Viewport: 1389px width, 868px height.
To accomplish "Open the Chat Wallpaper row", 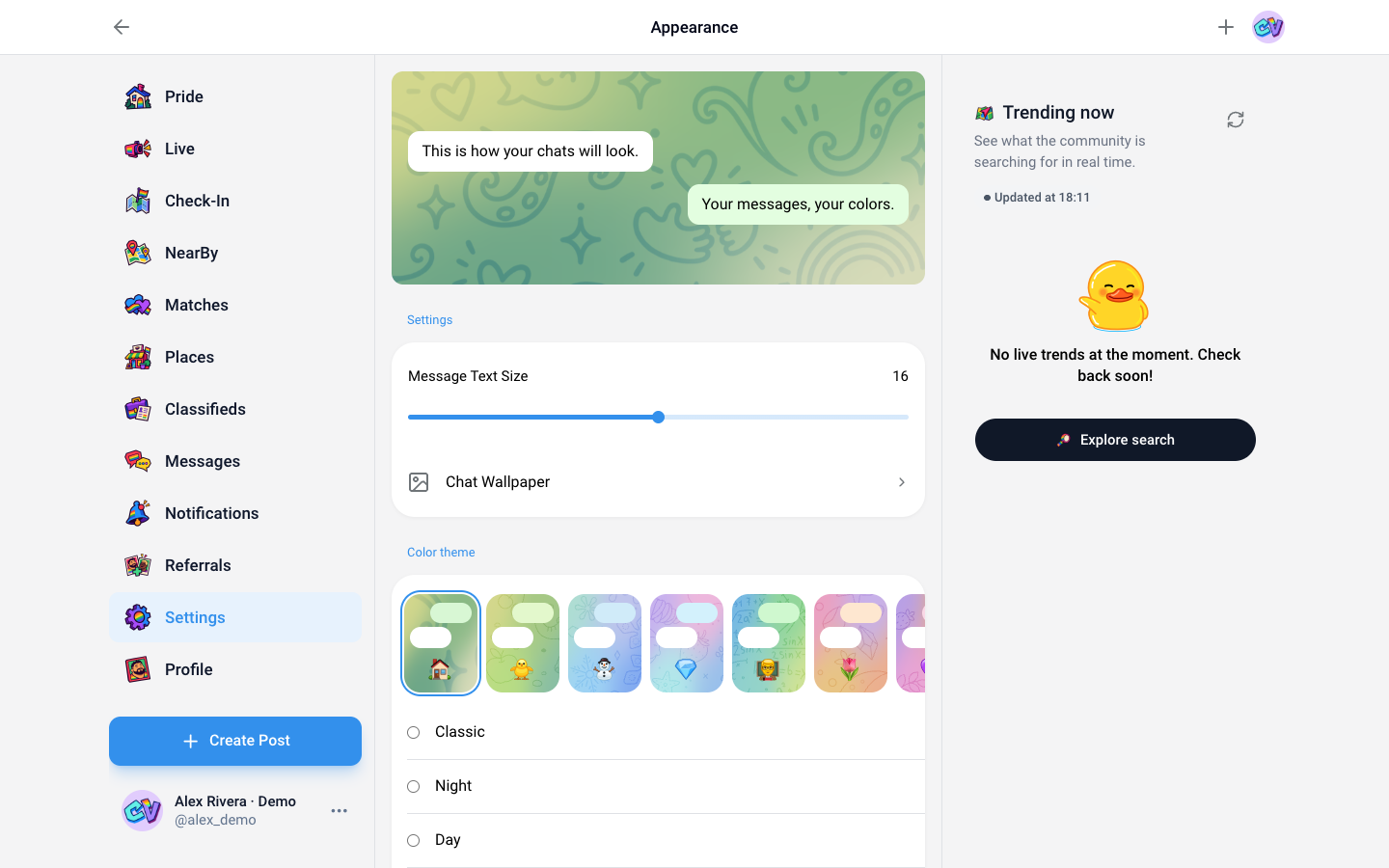I will pos(658,482).
